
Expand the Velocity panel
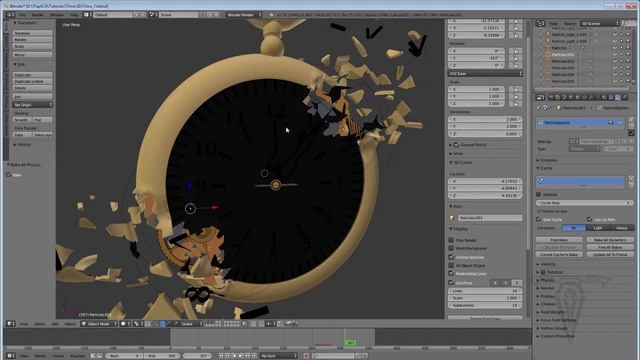[x=546, y=264]
